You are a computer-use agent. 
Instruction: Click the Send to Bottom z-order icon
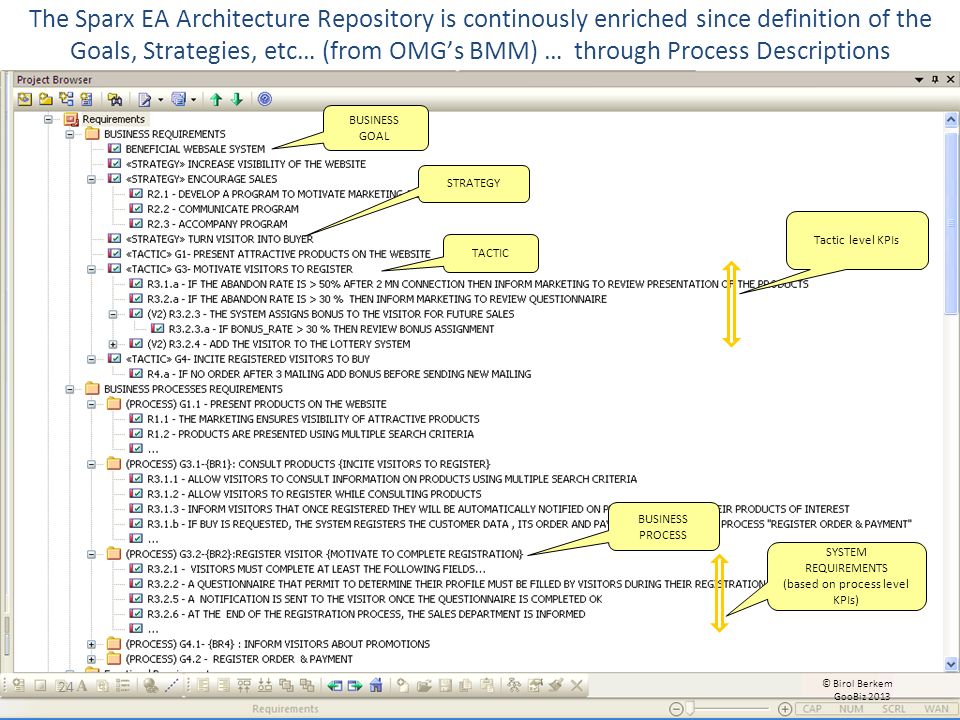[307, 686]
